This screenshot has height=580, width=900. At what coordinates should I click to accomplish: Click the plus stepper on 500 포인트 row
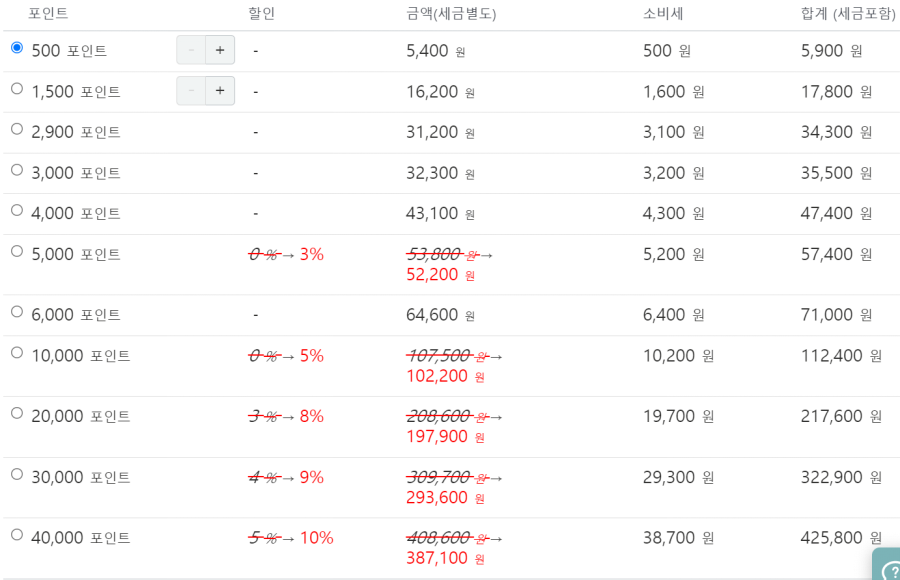[x=218, y=49]
